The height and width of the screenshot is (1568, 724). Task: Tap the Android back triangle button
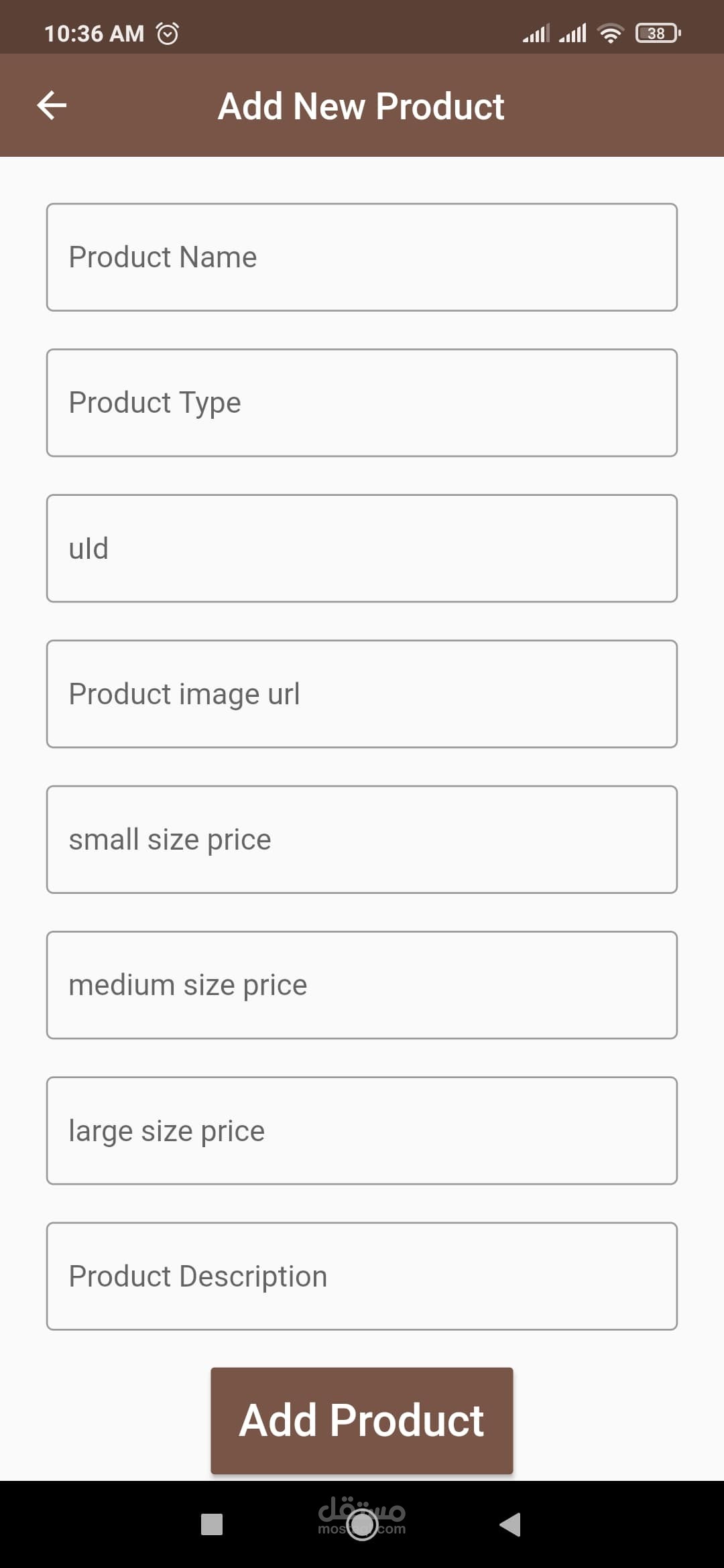pyautogui.click(x=510, y=1524)
